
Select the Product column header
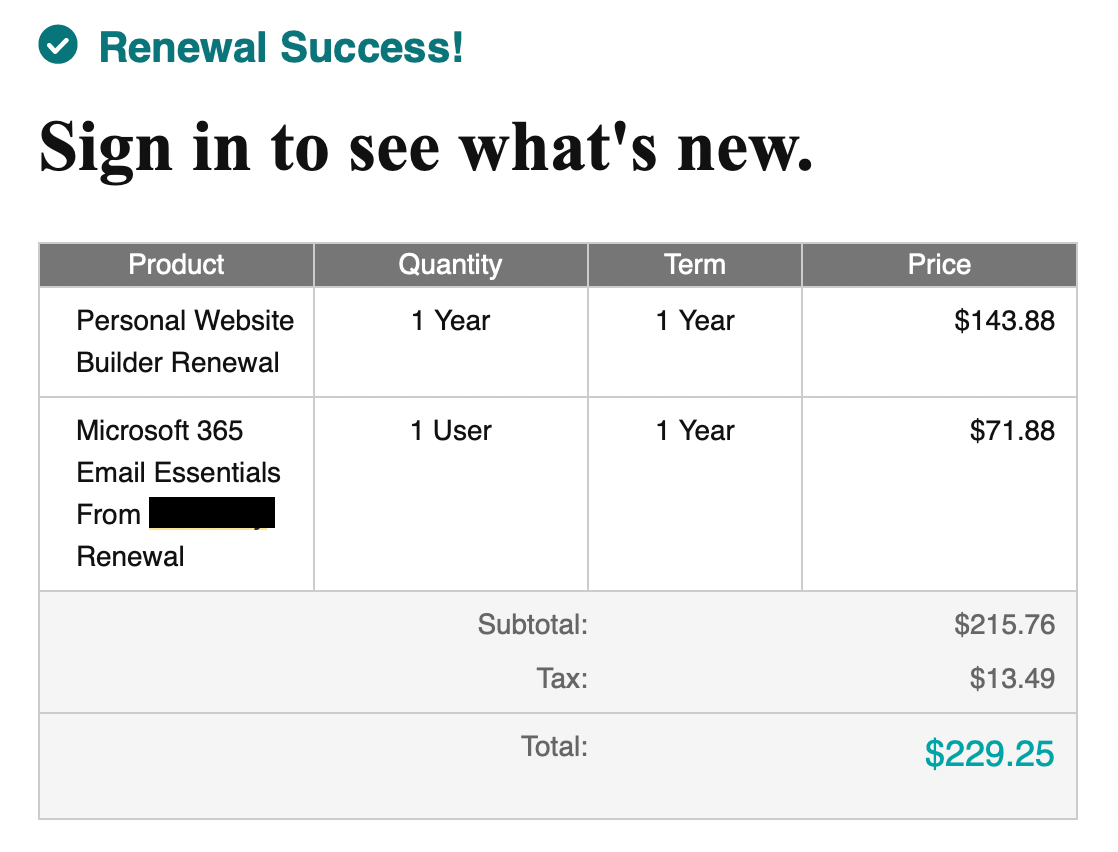click(x=177, y=265)
